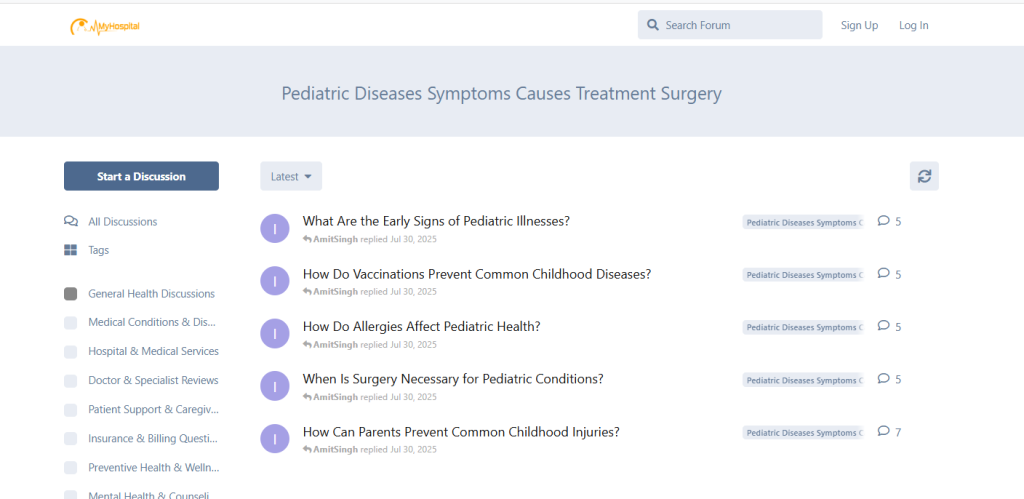Click comment bubble icon on Vaccinations thread

pos(883,274)
